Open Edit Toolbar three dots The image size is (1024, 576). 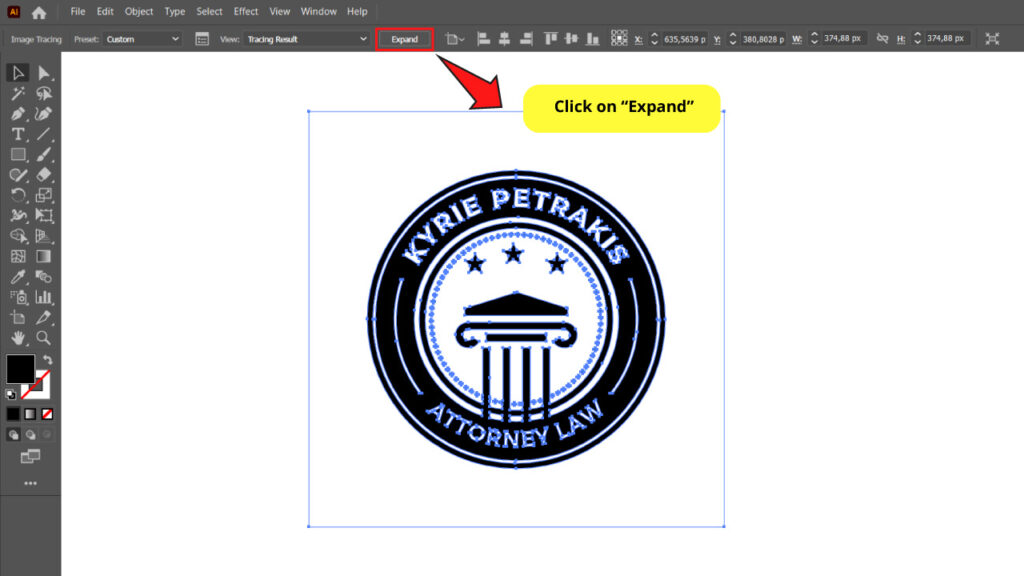click(x=30, y=483)
